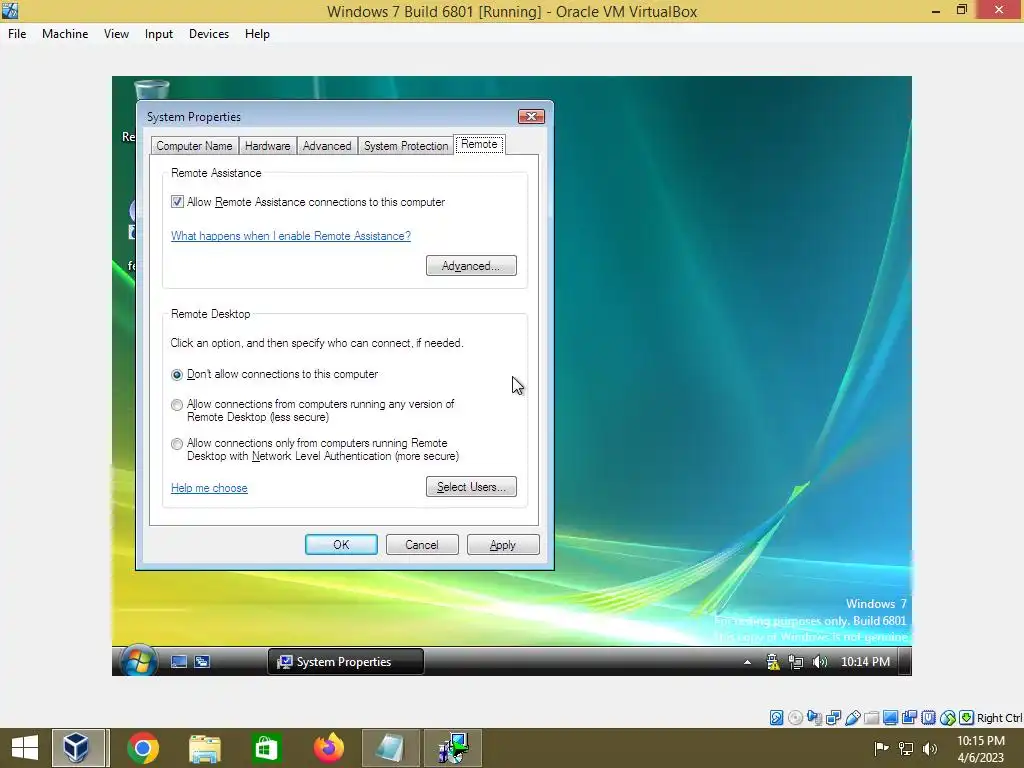This screenshot has height=768, width=1024.
Task: Open the Devices menu
Action: (209, 34)
